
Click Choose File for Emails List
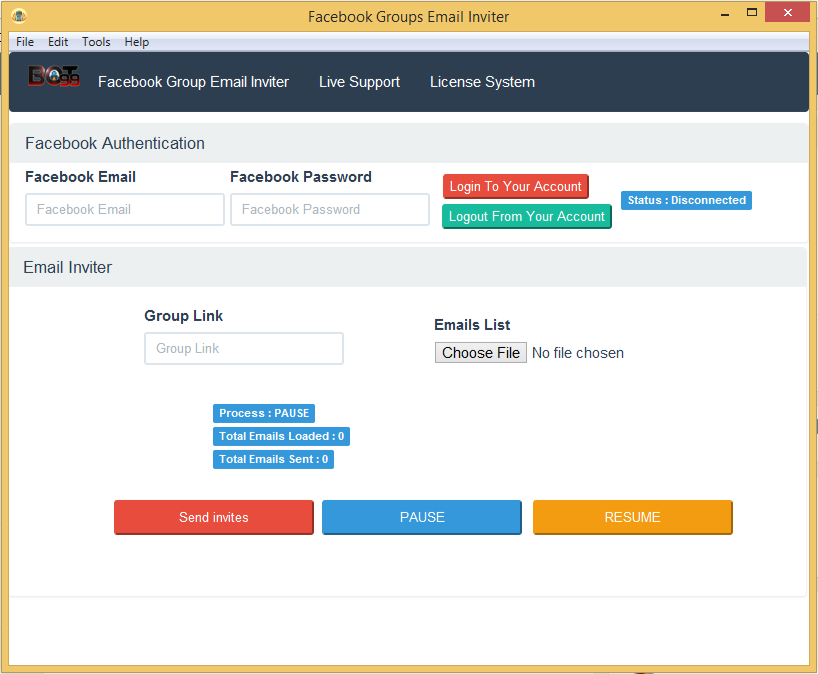point(481,352)
